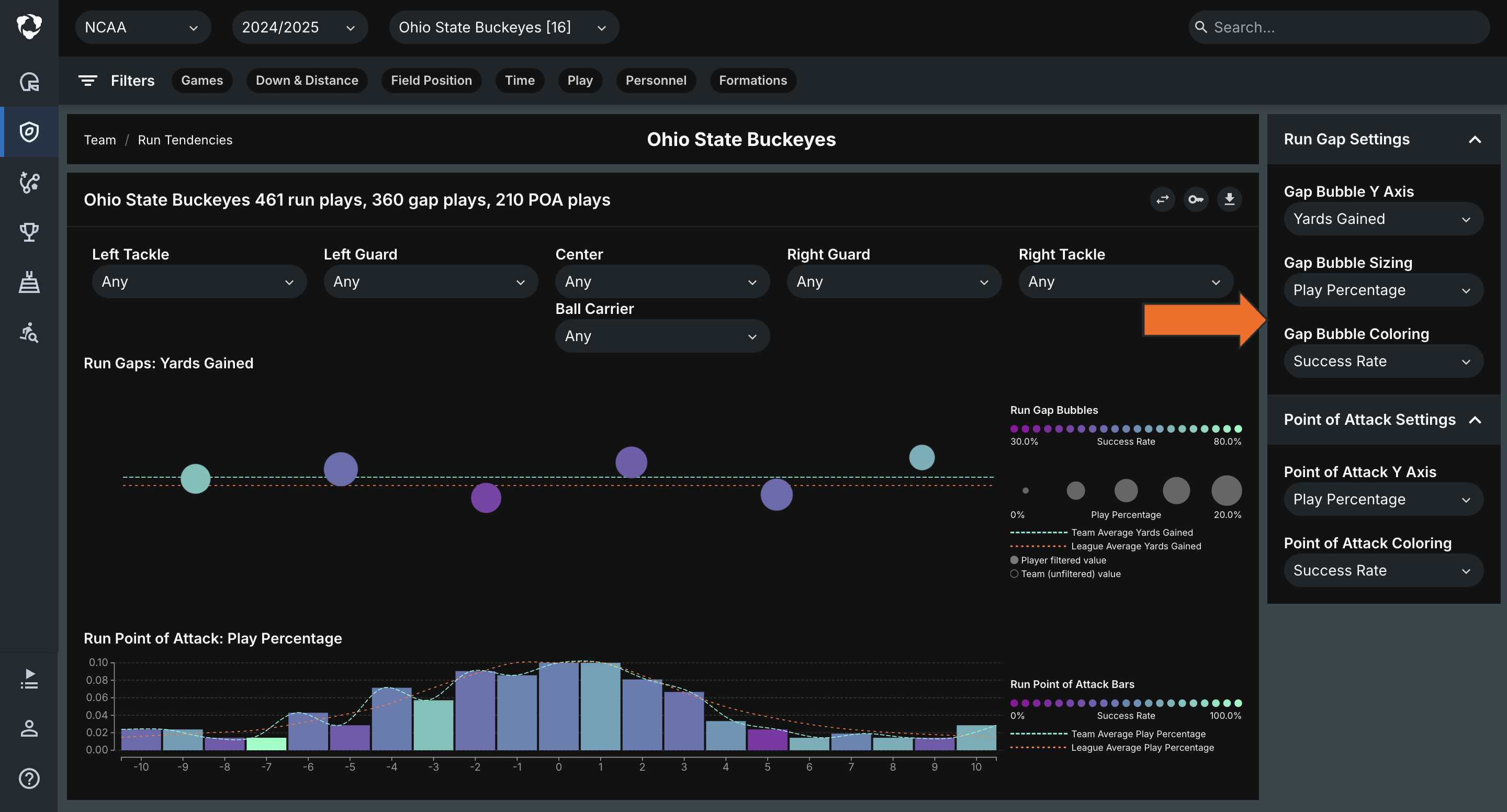
Task: Open the Formations filter
Action: click(753, 81)
